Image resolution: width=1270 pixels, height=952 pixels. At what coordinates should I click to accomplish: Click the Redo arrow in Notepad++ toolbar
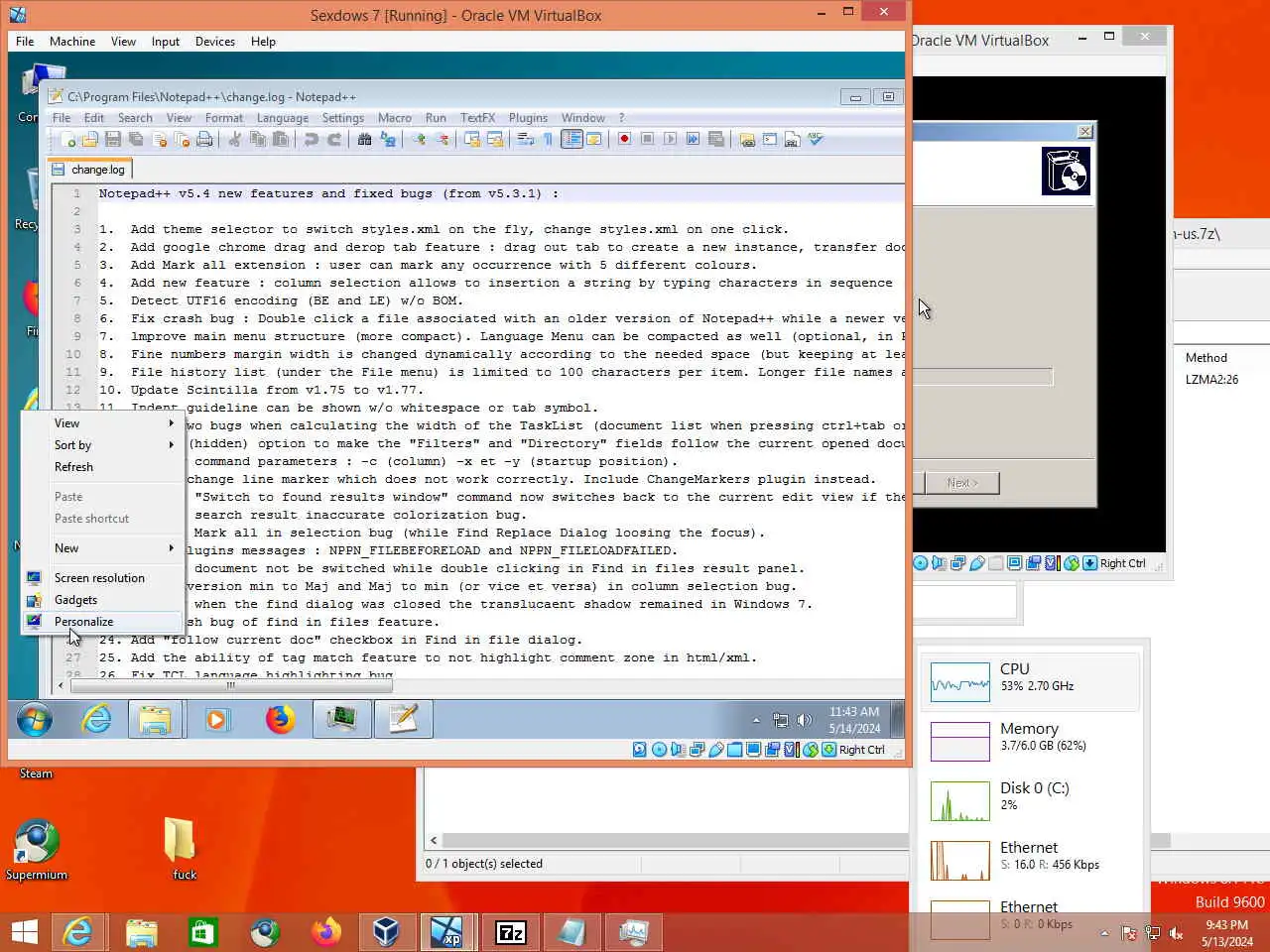[334, 140]
